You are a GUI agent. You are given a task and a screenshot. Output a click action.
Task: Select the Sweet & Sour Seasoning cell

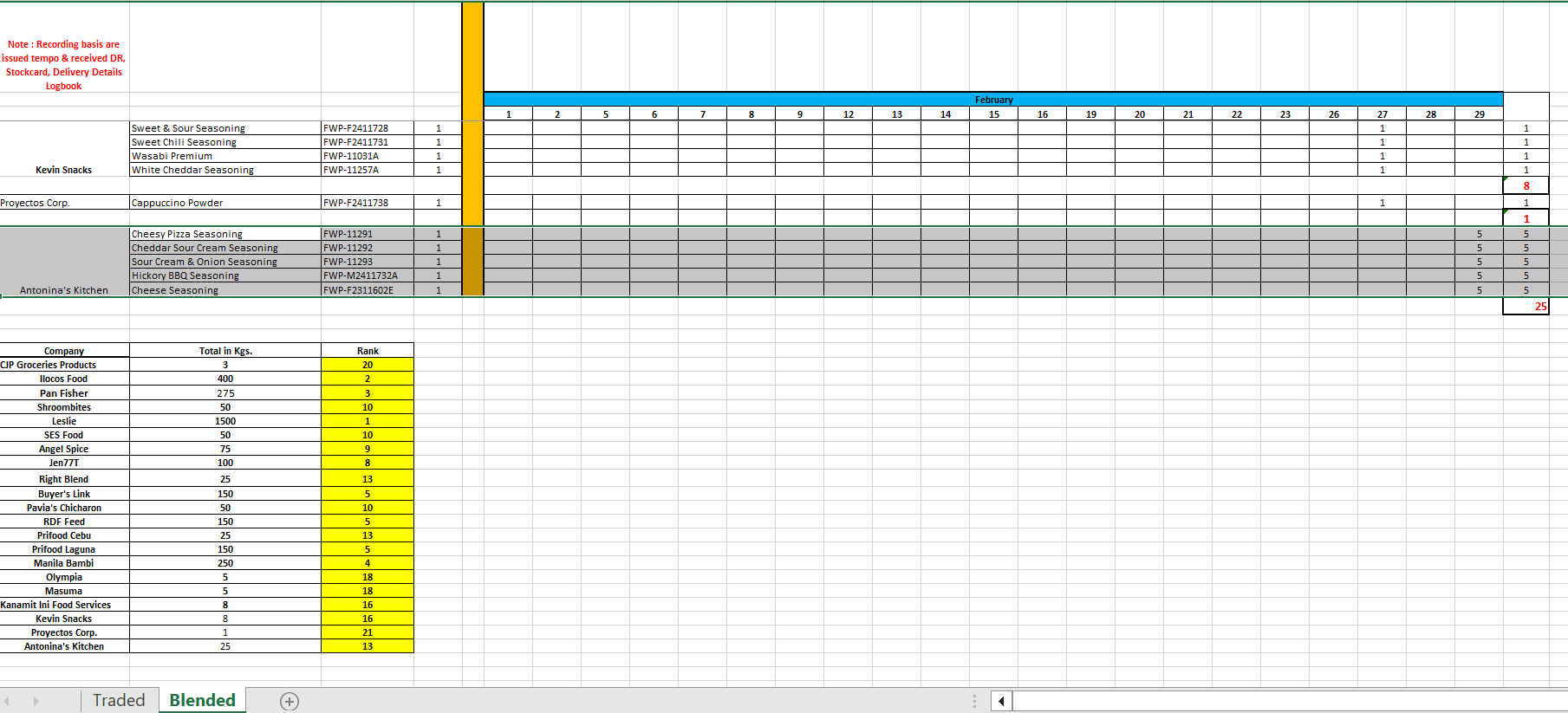click(225, 128)
